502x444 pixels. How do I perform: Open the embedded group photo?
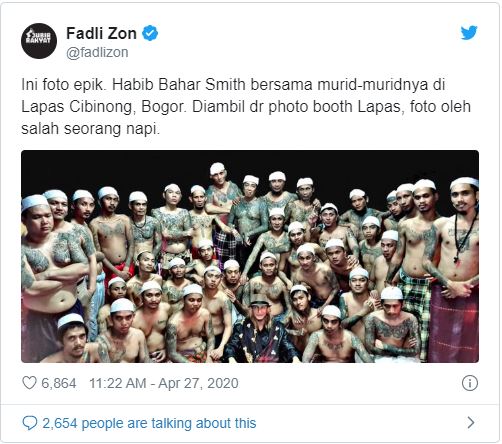click(250, 256)
